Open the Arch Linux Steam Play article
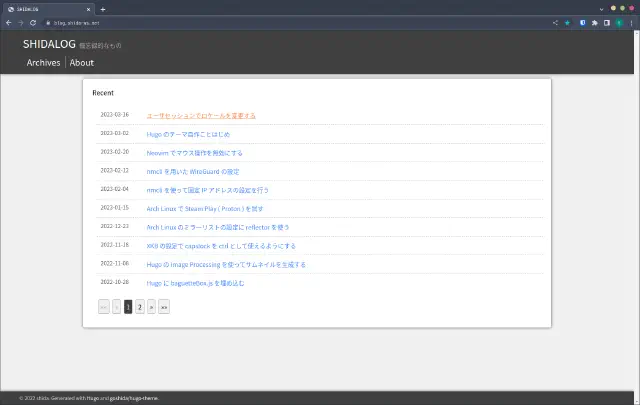The height and width of the screenshot is (405, 640). pyautogui.click(x=205, y=208)
